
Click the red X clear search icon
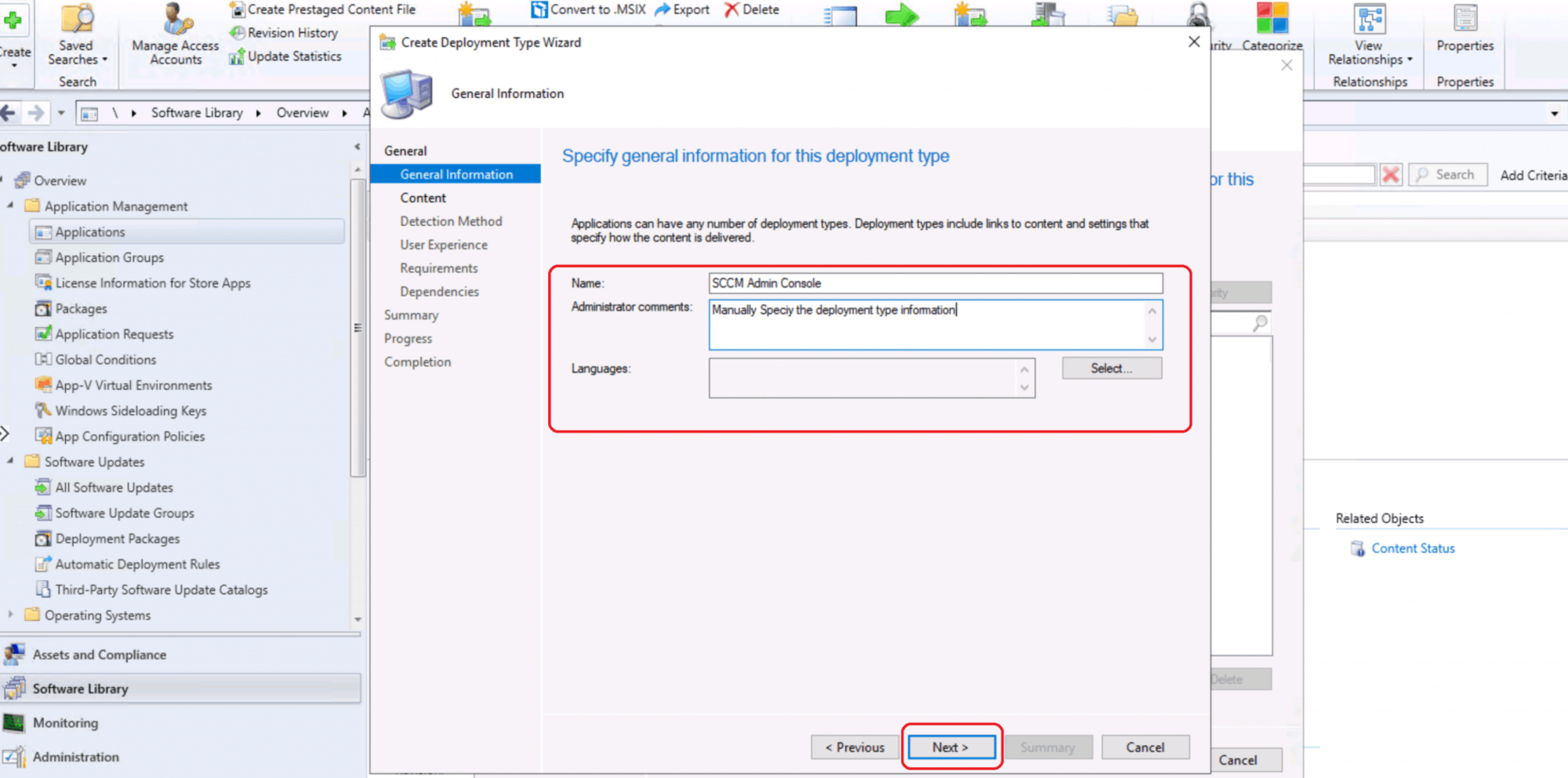coord(1391,174)
